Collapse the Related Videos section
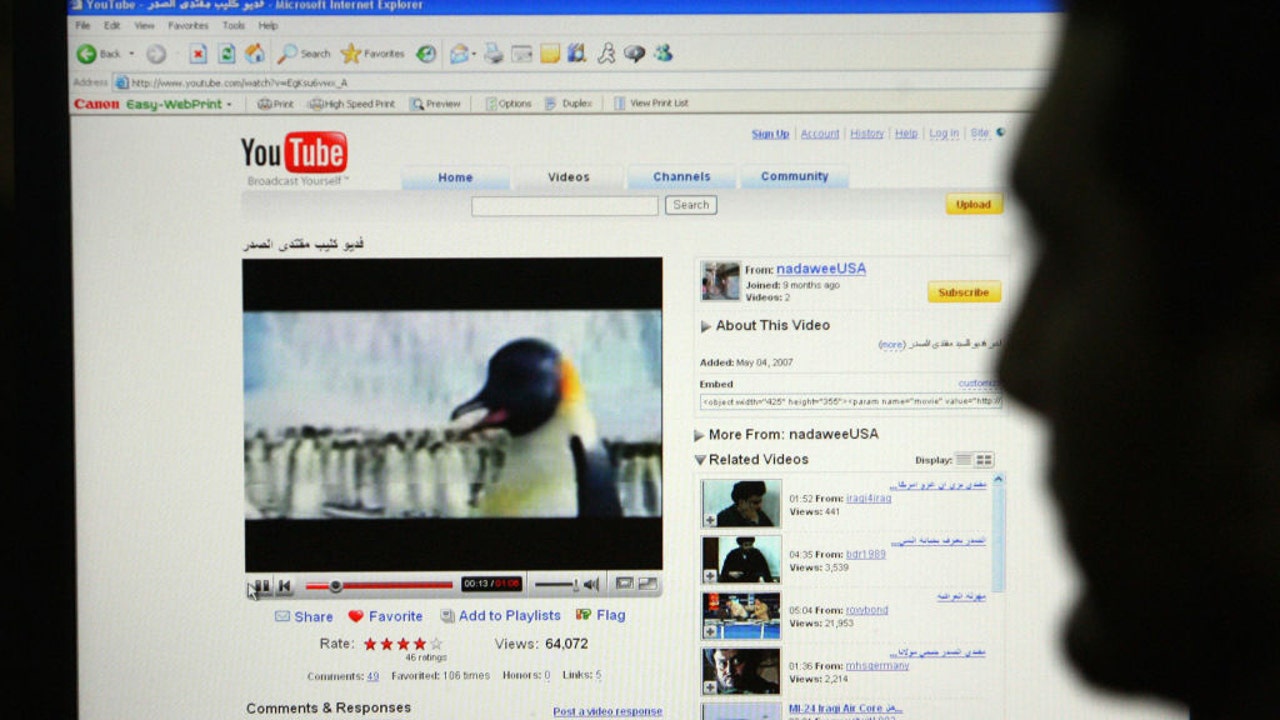Viewport: 1280px width, 720px height. (x=700, y=460)
